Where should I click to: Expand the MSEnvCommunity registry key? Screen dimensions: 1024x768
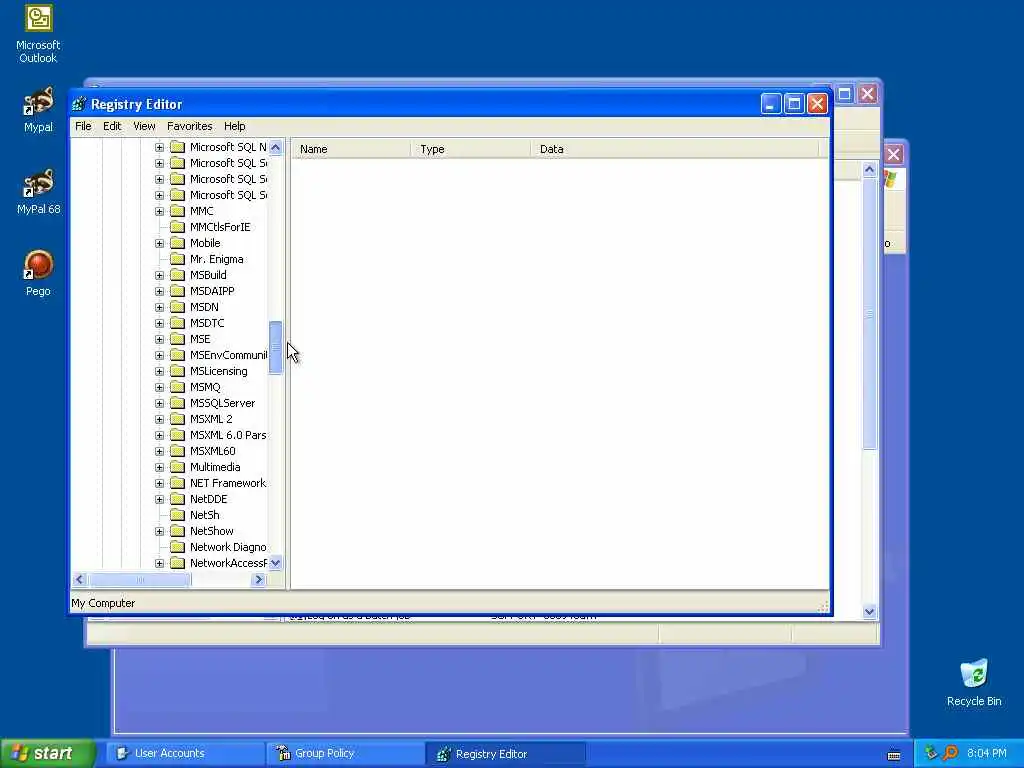pyautogui.click(x=159, y=355)
